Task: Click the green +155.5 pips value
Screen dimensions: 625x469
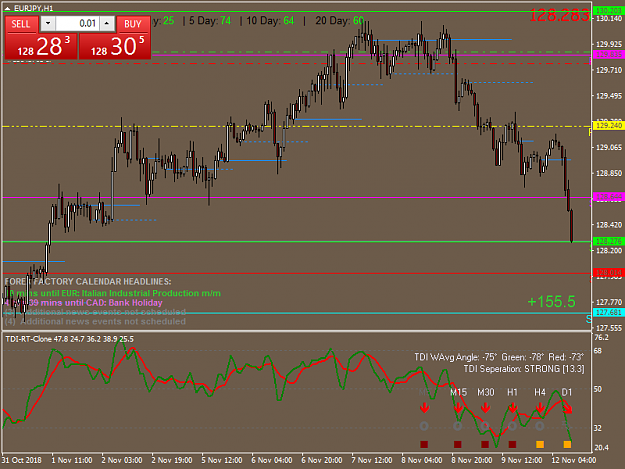Action: coord(552,302)
